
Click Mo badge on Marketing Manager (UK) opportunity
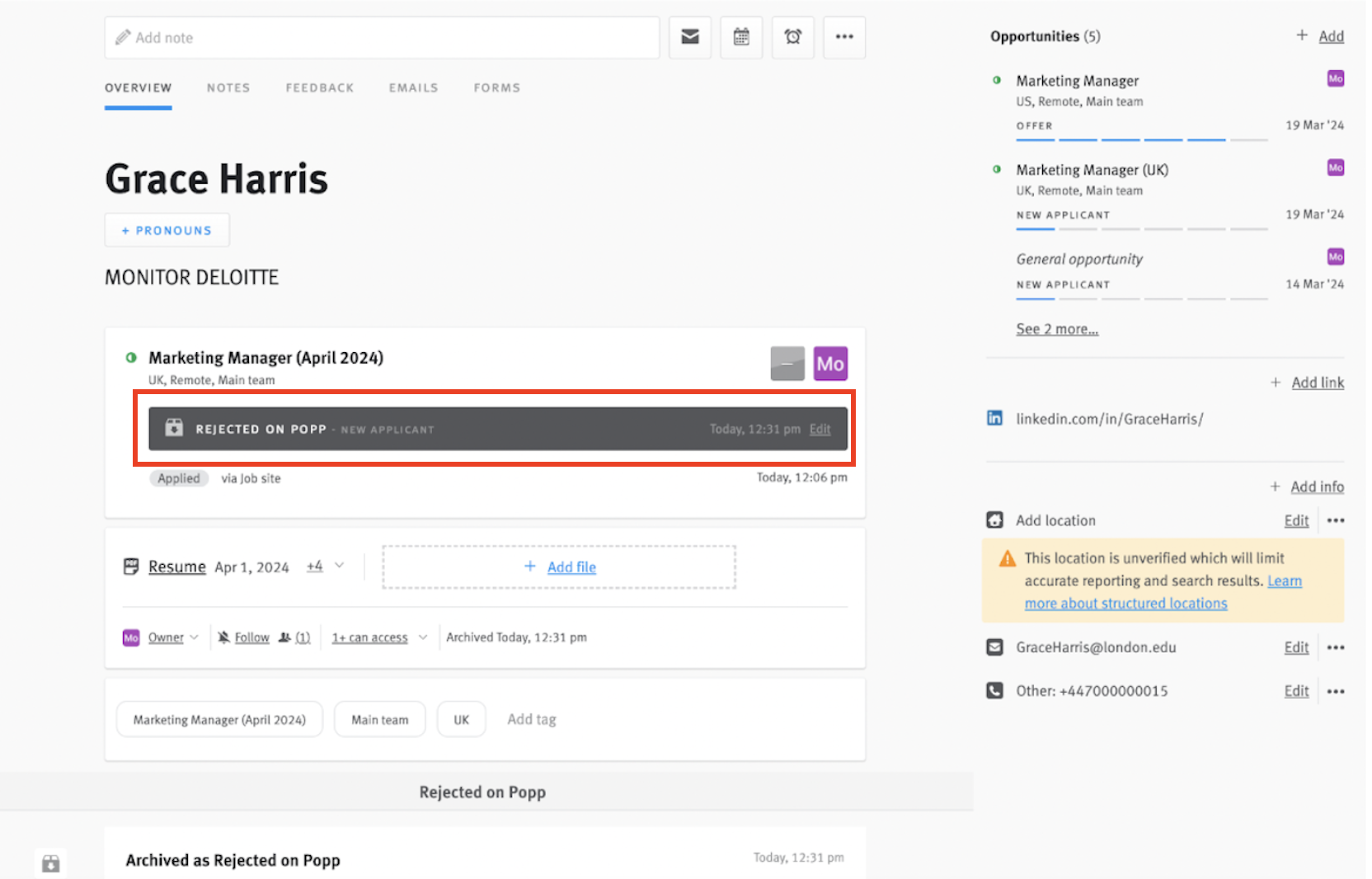(1336, 167)
